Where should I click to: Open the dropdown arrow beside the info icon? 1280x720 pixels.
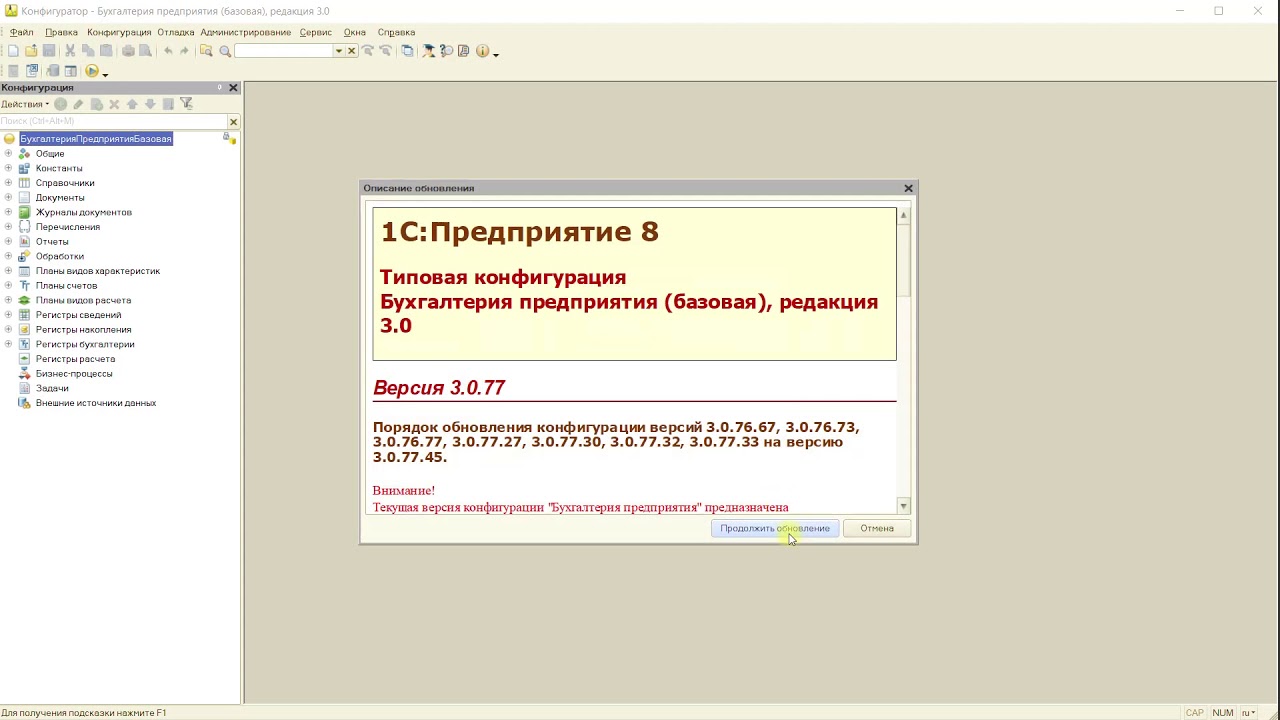(x=496, y=54)
